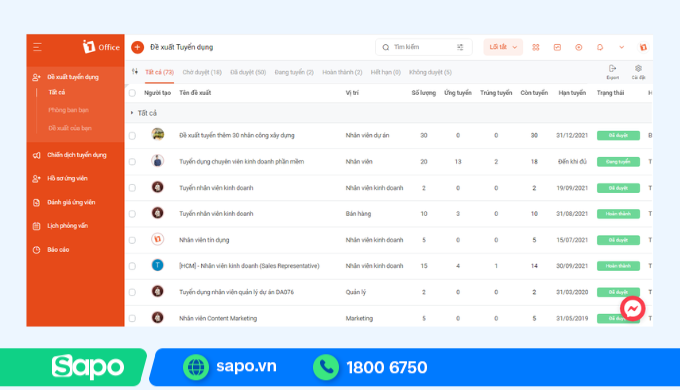The width and height of the screenshot is (680, 390).
Task: Open proposal [HCM] - Nhân viên kinh doanh (Sales Representative)
Action: pos(249,265)
